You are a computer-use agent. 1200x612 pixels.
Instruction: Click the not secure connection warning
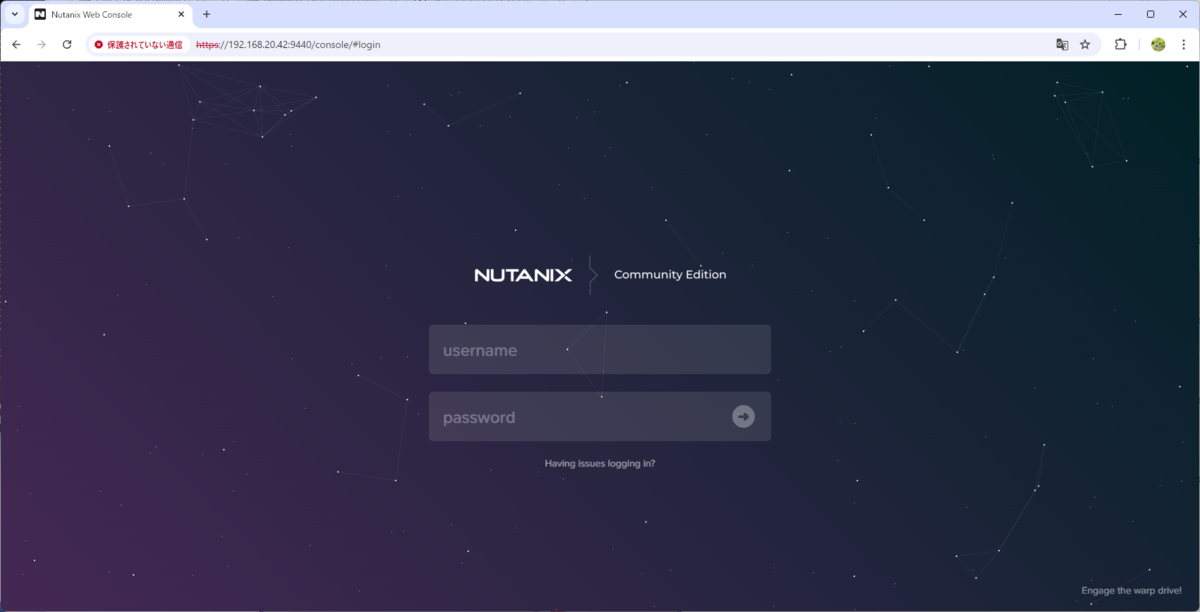pyautogui.click(x=139, y=44)
